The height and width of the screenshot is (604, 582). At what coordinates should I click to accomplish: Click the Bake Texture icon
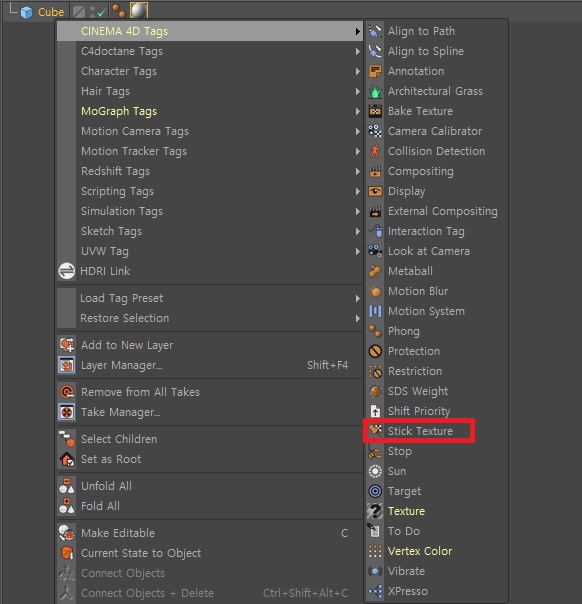click(375, 111)
